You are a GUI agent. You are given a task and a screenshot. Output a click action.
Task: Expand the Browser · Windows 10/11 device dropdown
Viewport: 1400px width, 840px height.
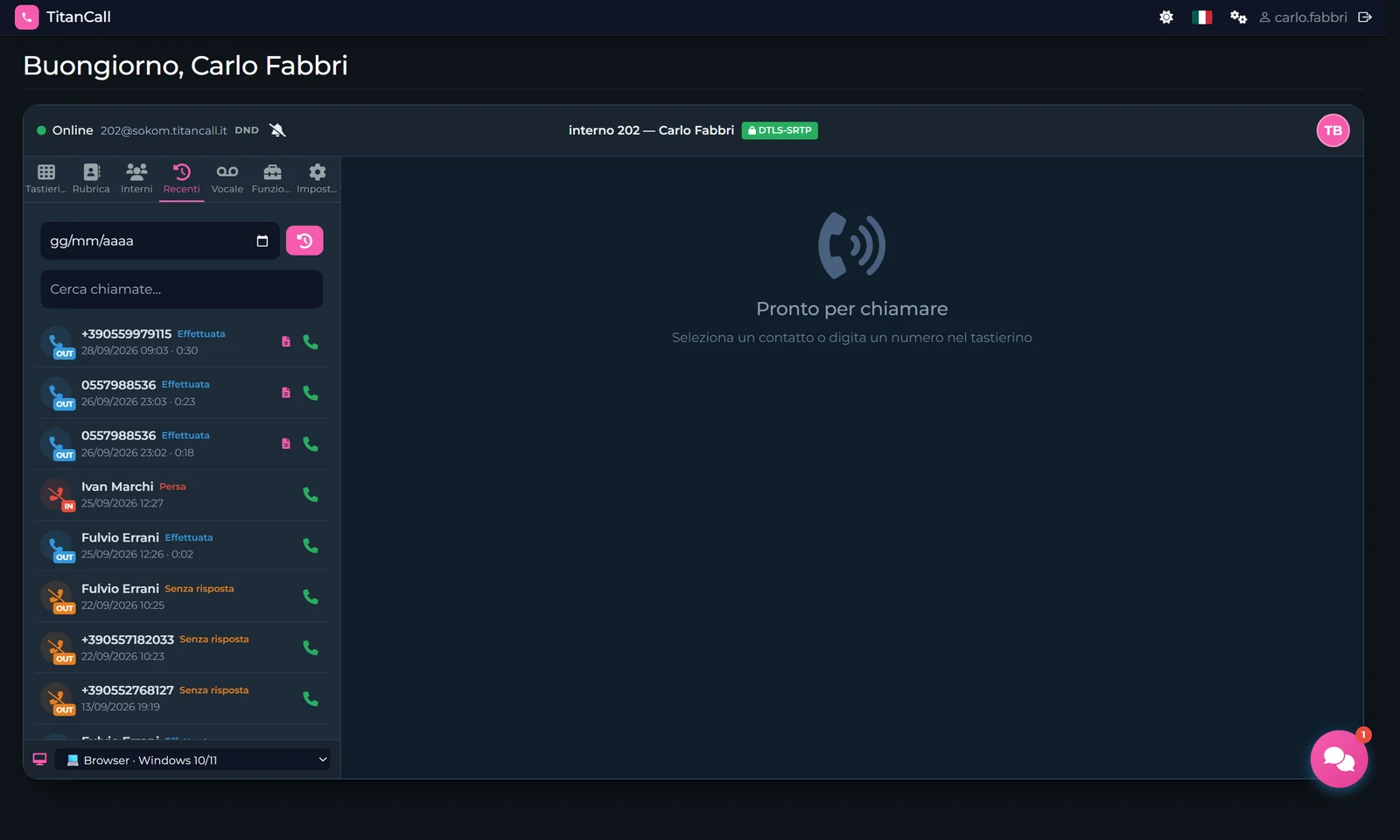tap(193, 759)
